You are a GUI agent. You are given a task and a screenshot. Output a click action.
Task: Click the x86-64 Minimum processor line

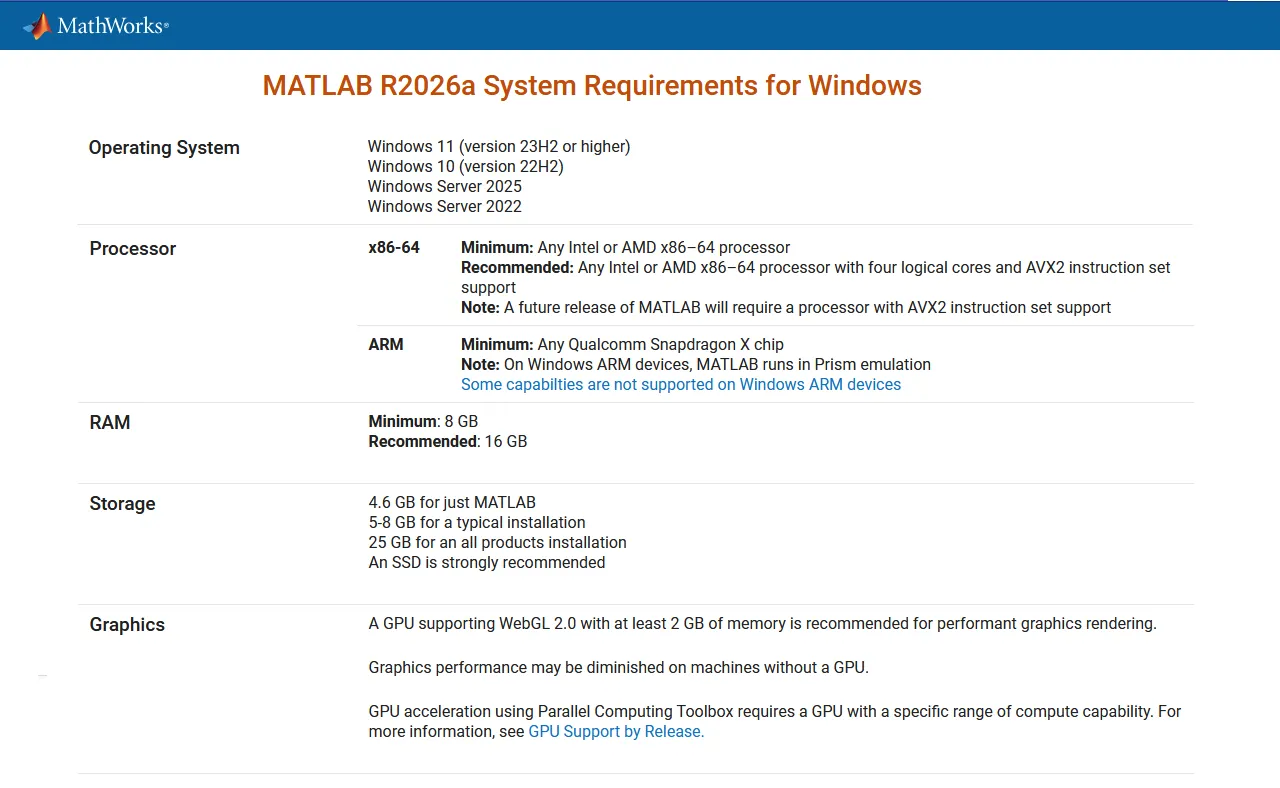pyautogui.click(x=626, y=248)
